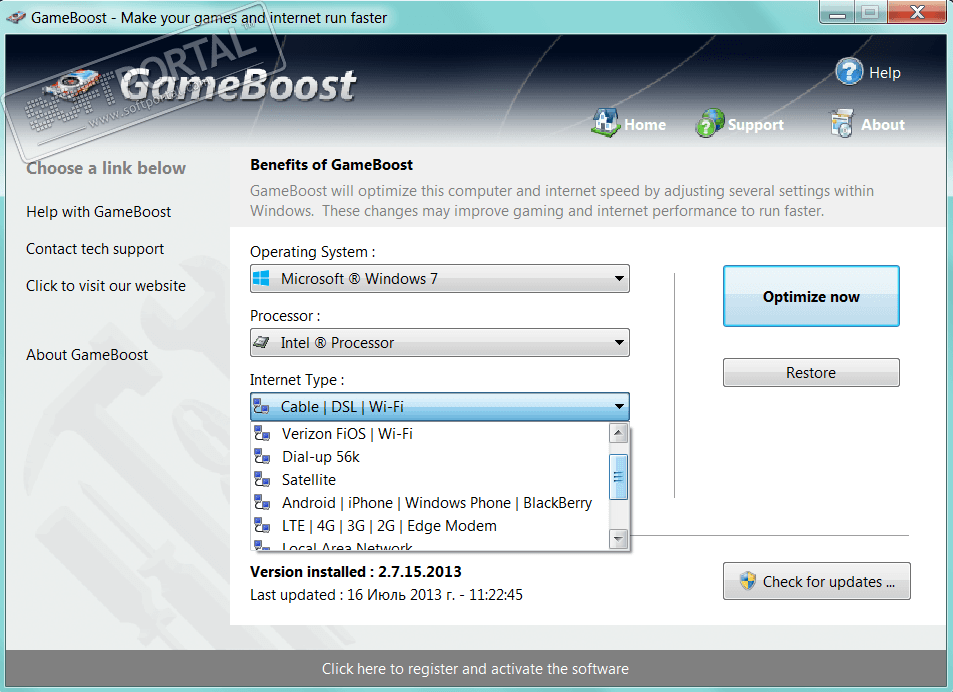Open the Operating System dropdown
The height and width of the screenshot is (692, 953).
[439, 278]
